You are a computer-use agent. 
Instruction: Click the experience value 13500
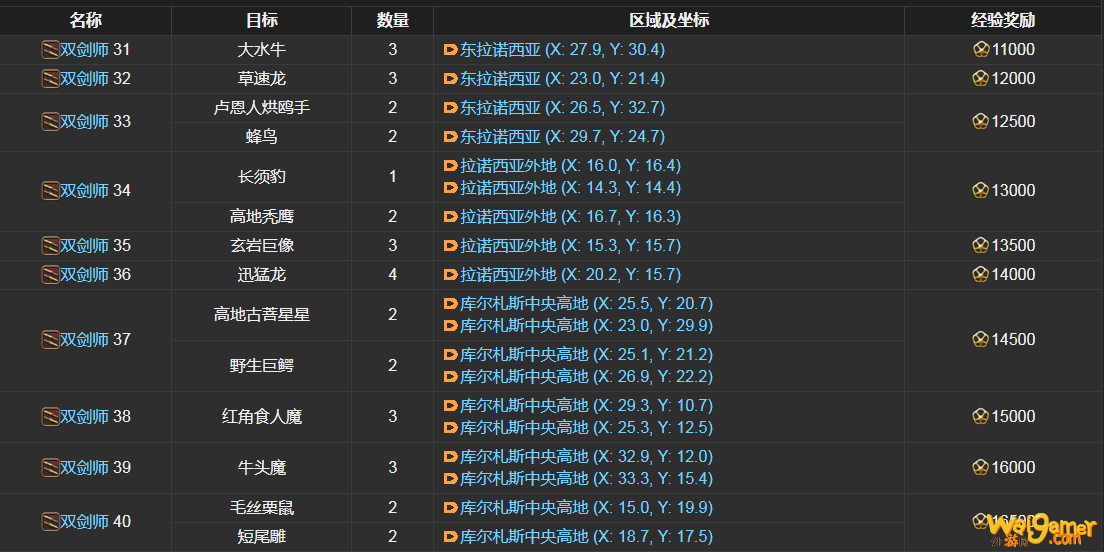1013,246
